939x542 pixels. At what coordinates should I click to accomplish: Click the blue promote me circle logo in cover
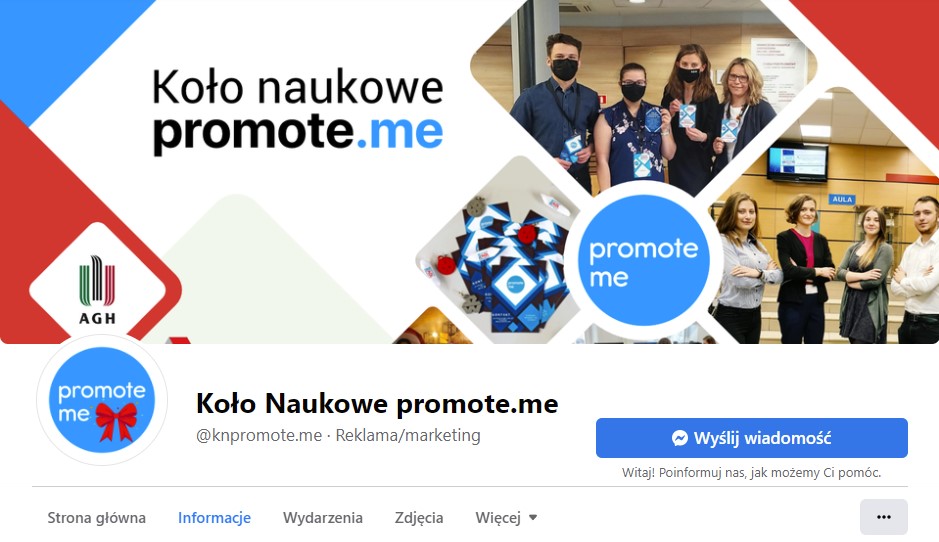(x=644, y=261)
